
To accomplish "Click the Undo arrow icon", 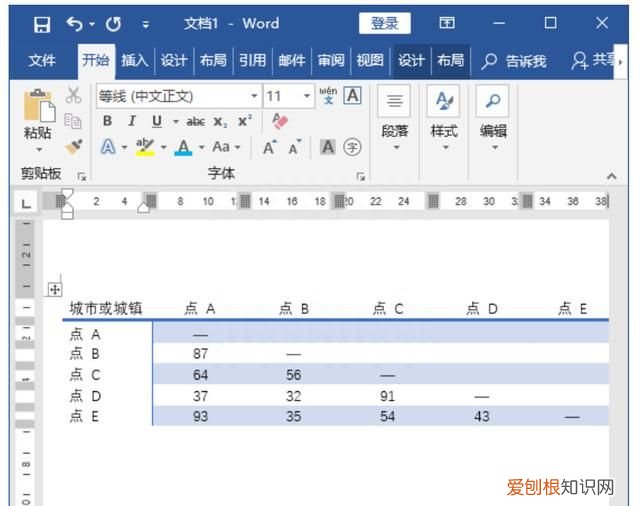I will [x=75, y=24].
